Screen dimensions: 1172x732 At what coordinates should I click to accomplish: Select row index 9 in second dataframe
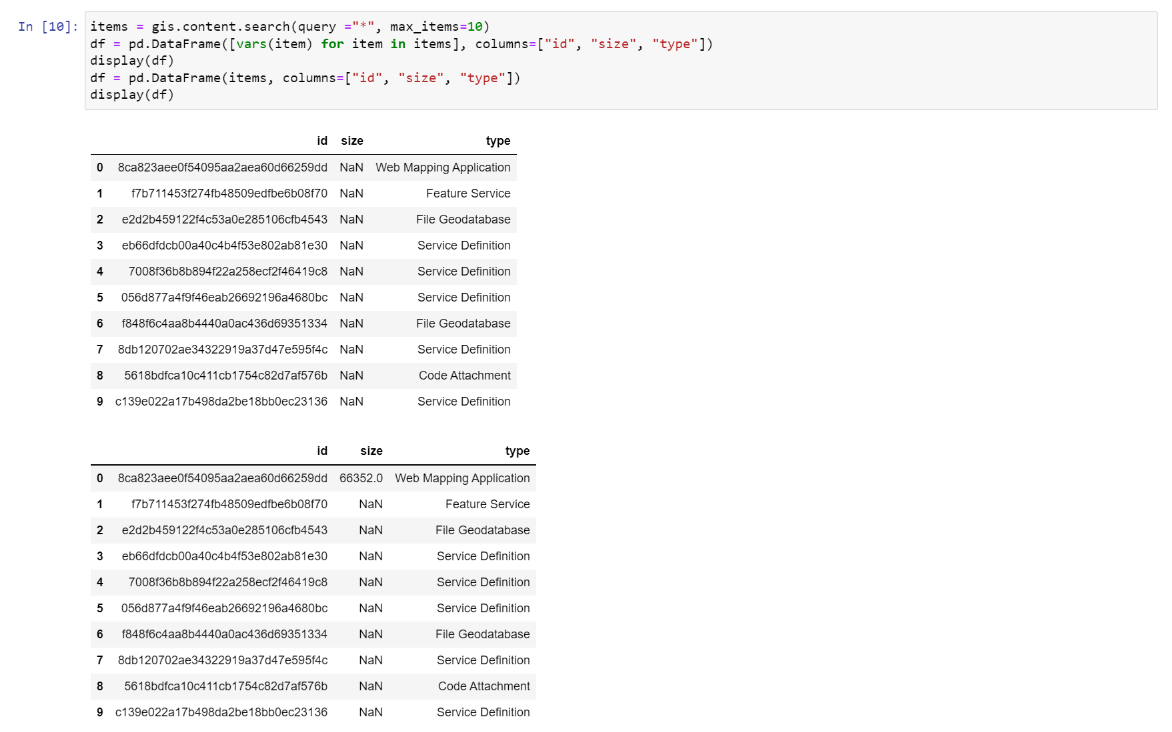[x=99, y=711]
